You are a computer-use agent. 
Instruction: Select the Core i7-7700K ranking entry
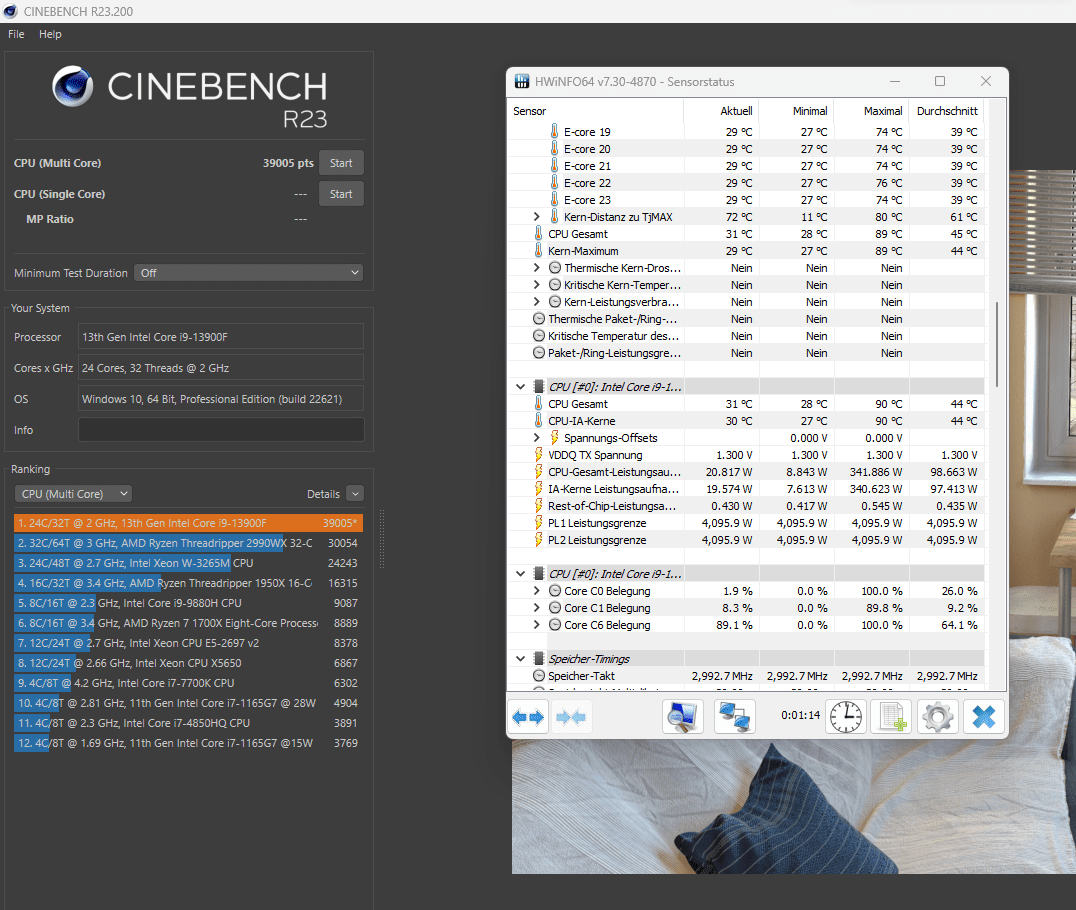click(188, 682)
